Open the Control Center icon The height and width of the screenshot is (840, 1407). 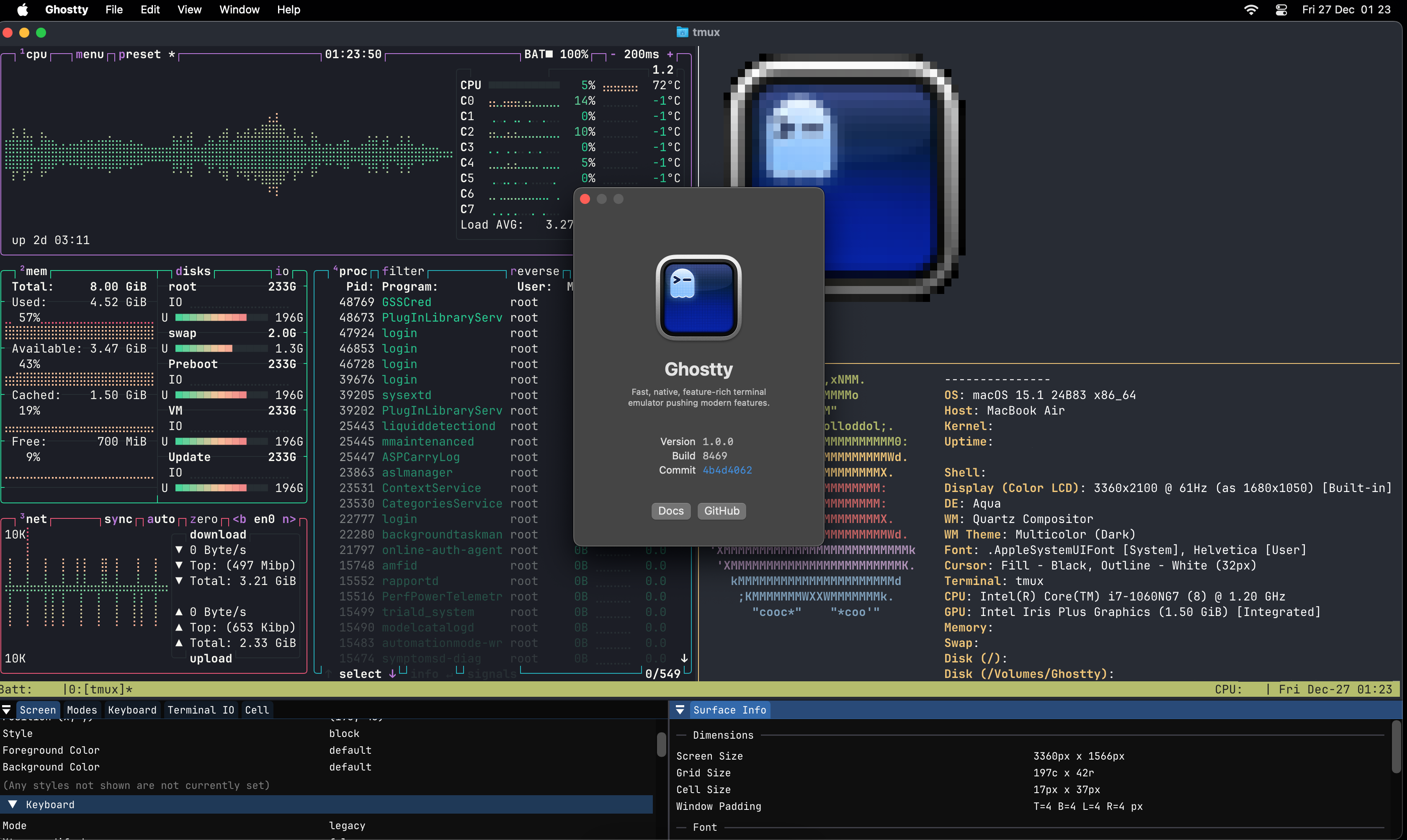tap(1281, 10)
